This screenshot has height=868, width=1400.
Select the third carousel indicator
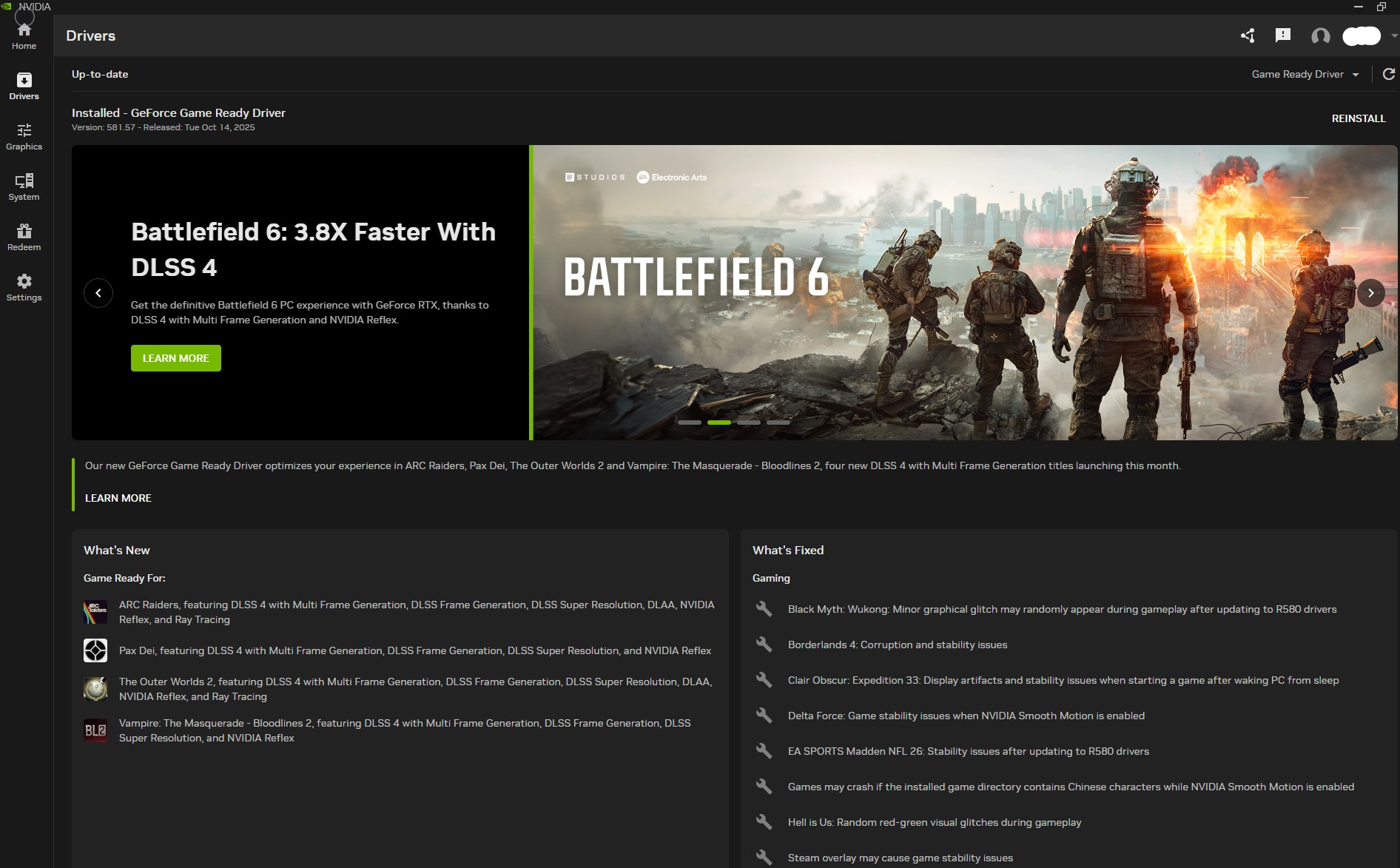tap(749, 423)
